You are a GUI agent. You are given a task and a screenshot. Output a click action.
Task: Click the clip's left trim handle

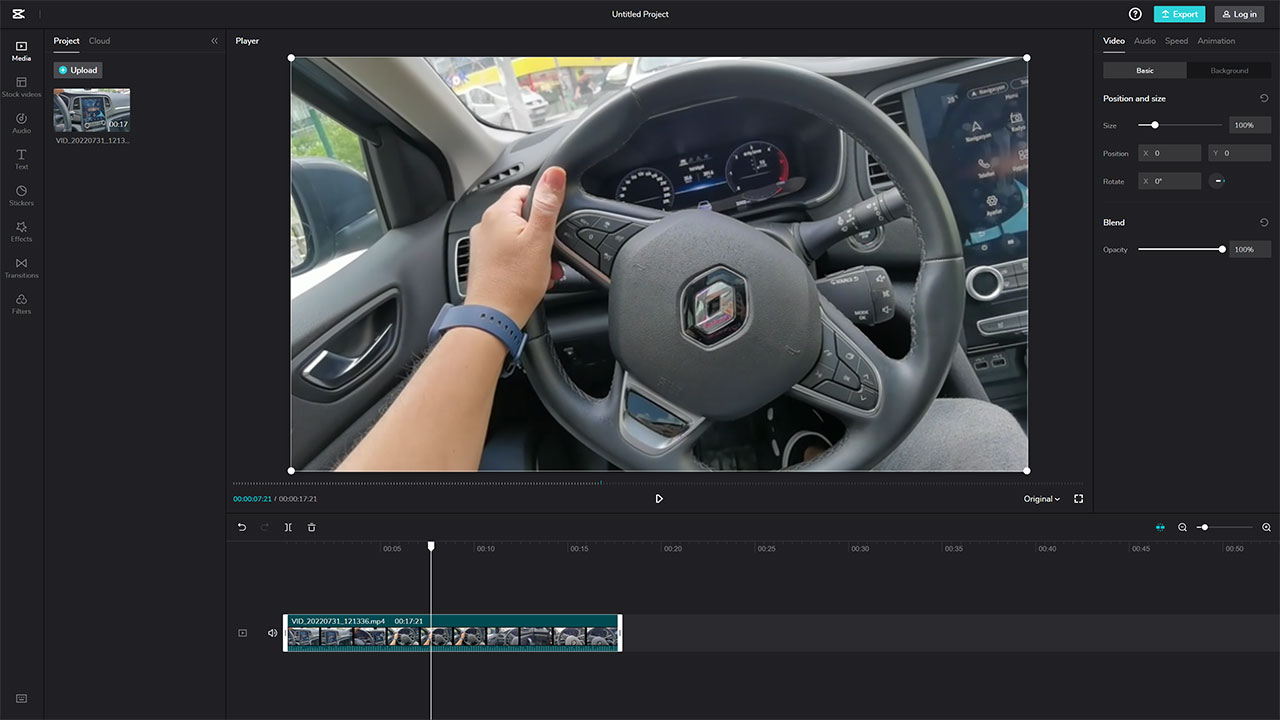(x=286, y=633)
